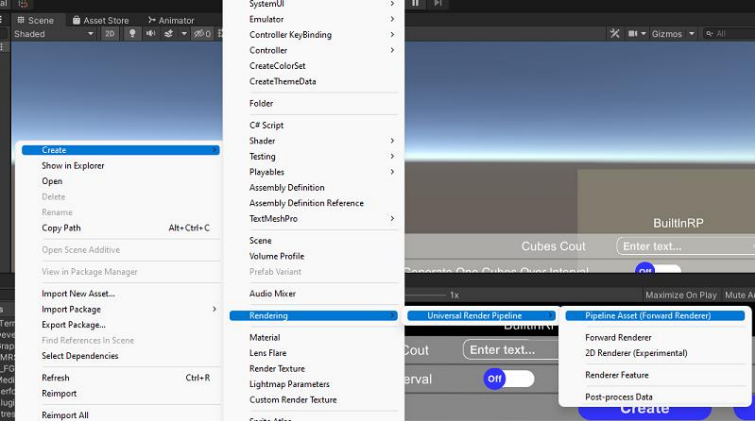Viewport: 755px width, 421px height.
Task: Click the hidden objects visibility icon
Action: tap(201, 34)
